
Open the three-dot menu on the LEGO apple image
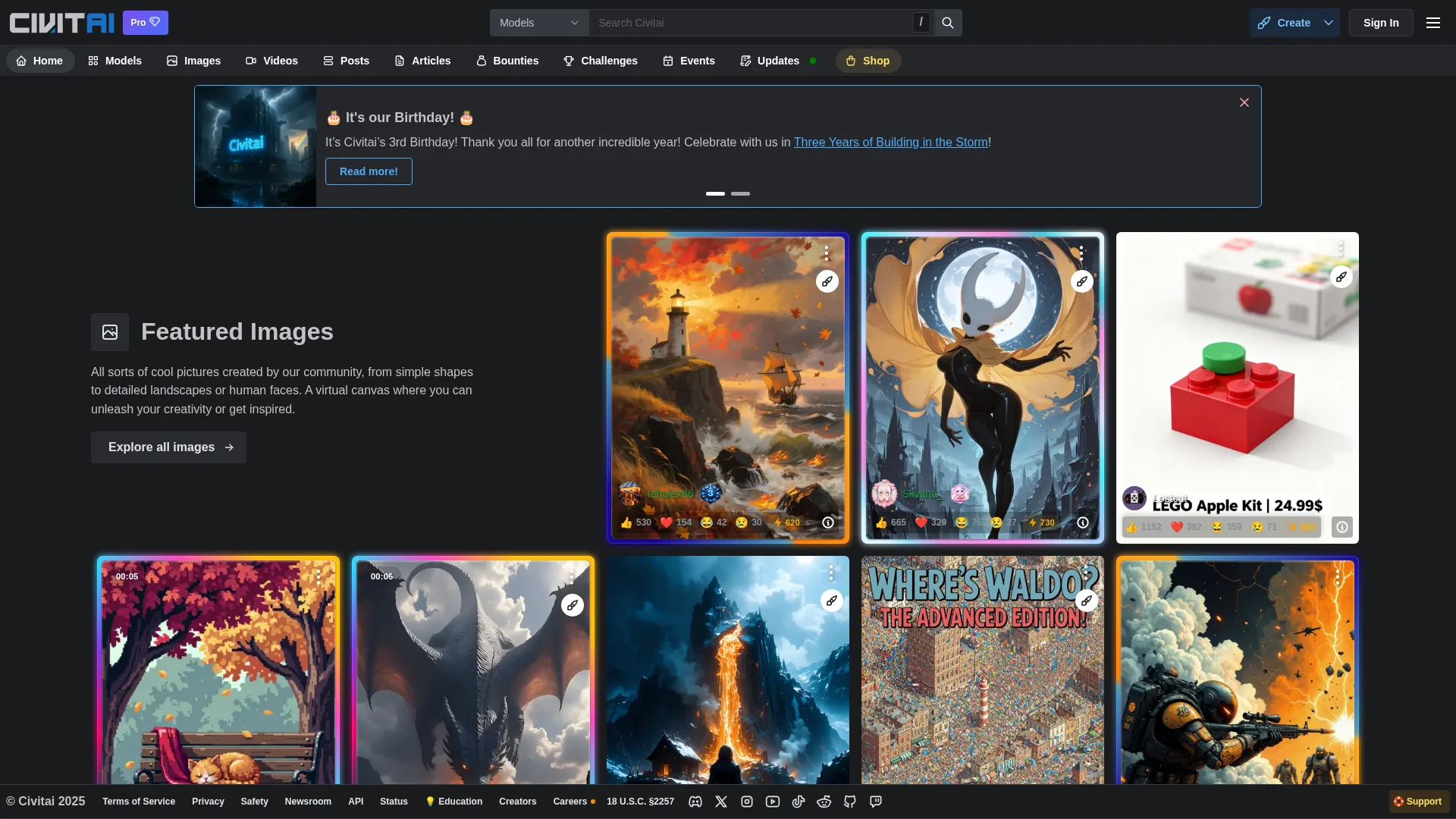coord(1341,249)
